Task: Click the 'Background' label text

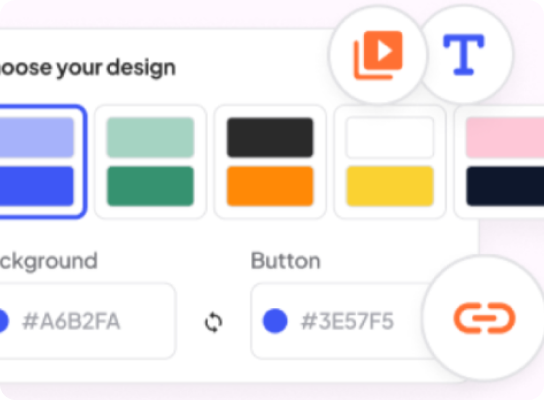Action: [x=48, y=262]
